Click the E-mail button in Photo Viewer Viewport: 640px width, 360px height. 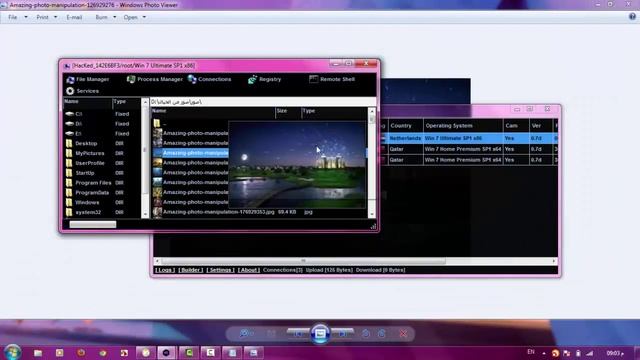(x=74, y=17)
